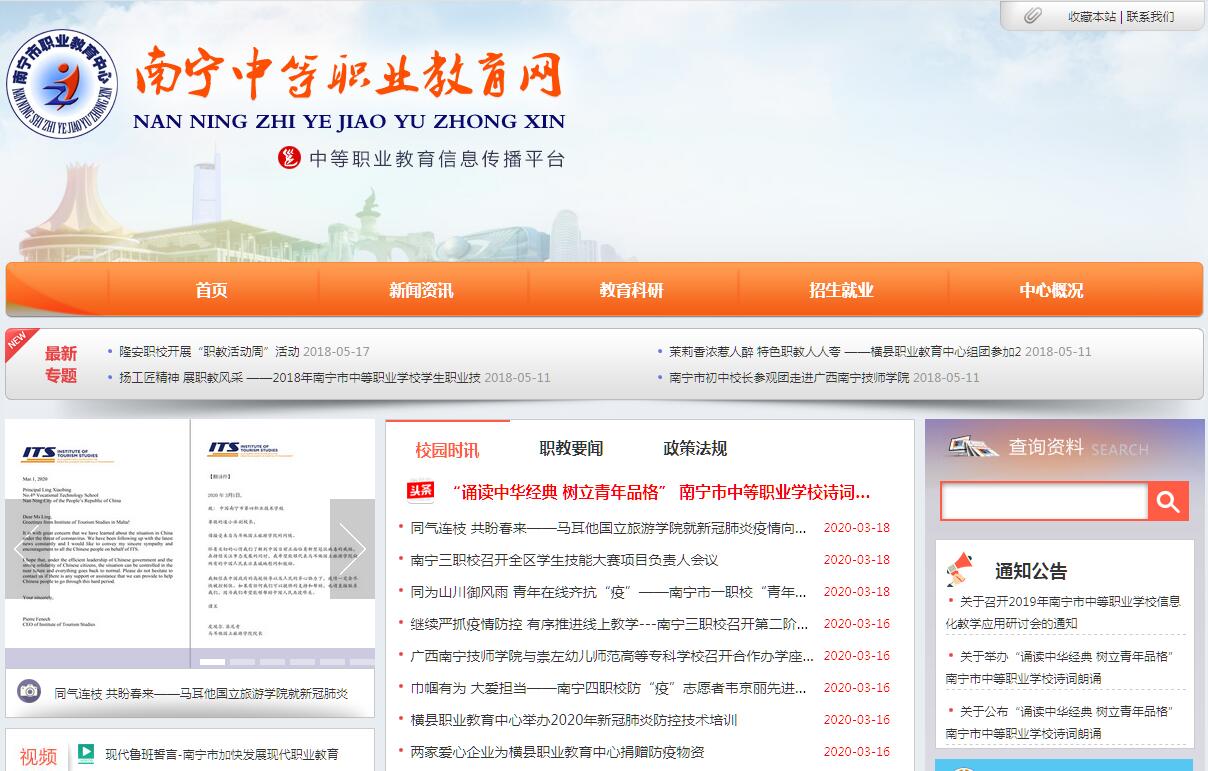Select the first slideshow indicator dot
Screen dimensions: 1208x771
click(x=212, y=661)
